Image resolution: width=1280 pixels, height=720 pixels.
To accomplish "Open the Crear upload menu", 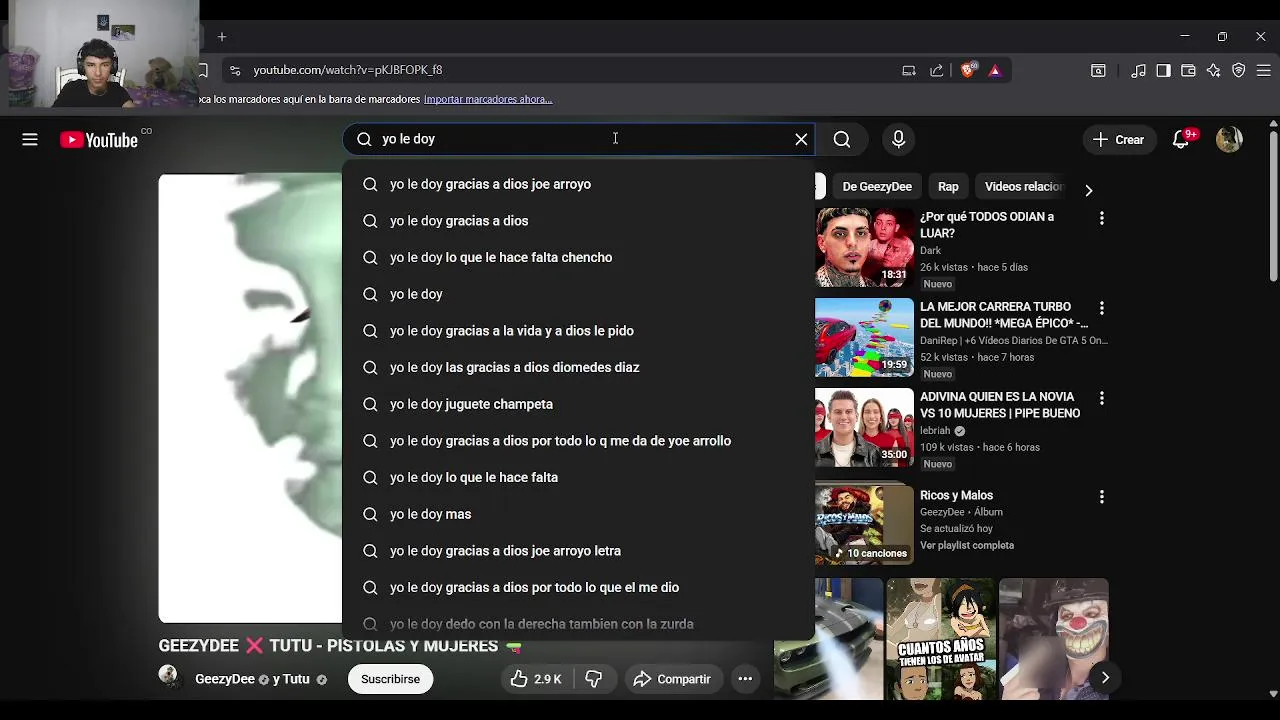I will click(1119, 140).
